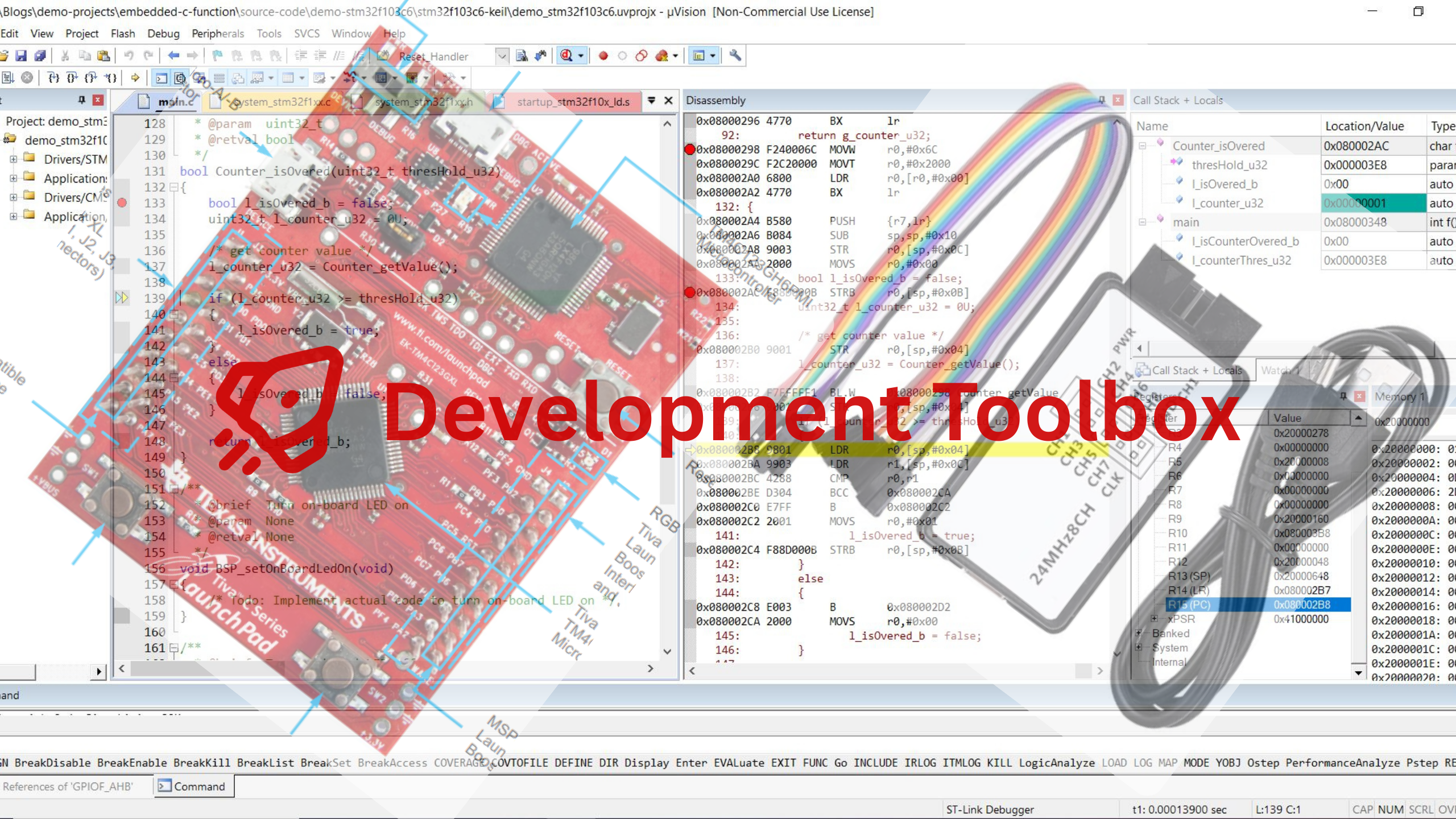The height and width of the screenshot is (819, 1456).
Task: Toggle the Command Window toolbar icon
Action: pyautogui.click(x=162, y=78)
